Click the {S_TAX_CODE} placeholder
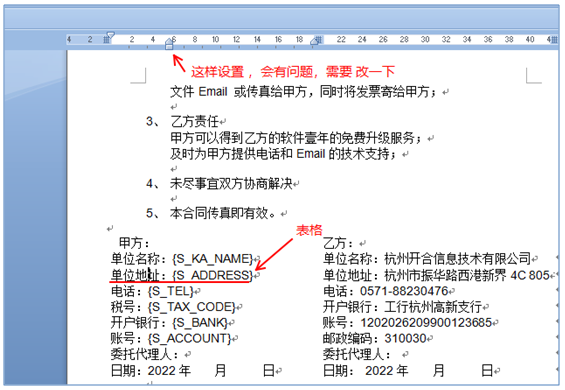 192,307
